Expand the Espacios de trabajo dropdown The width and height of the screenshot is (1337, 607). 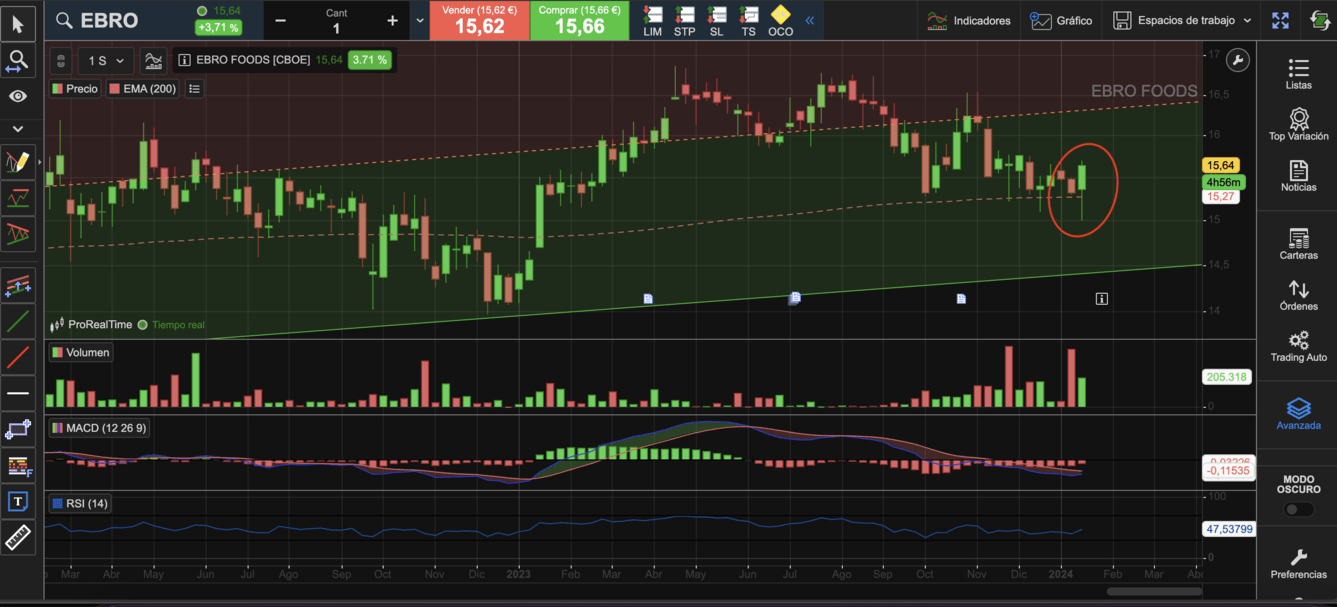coord(1182,20)
